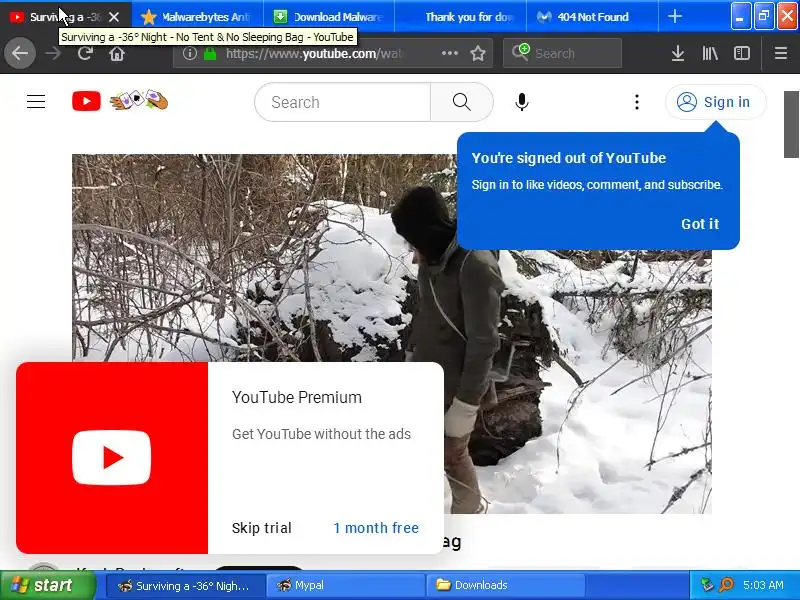Click the tray magnifier icon

[x=726, y=585]
